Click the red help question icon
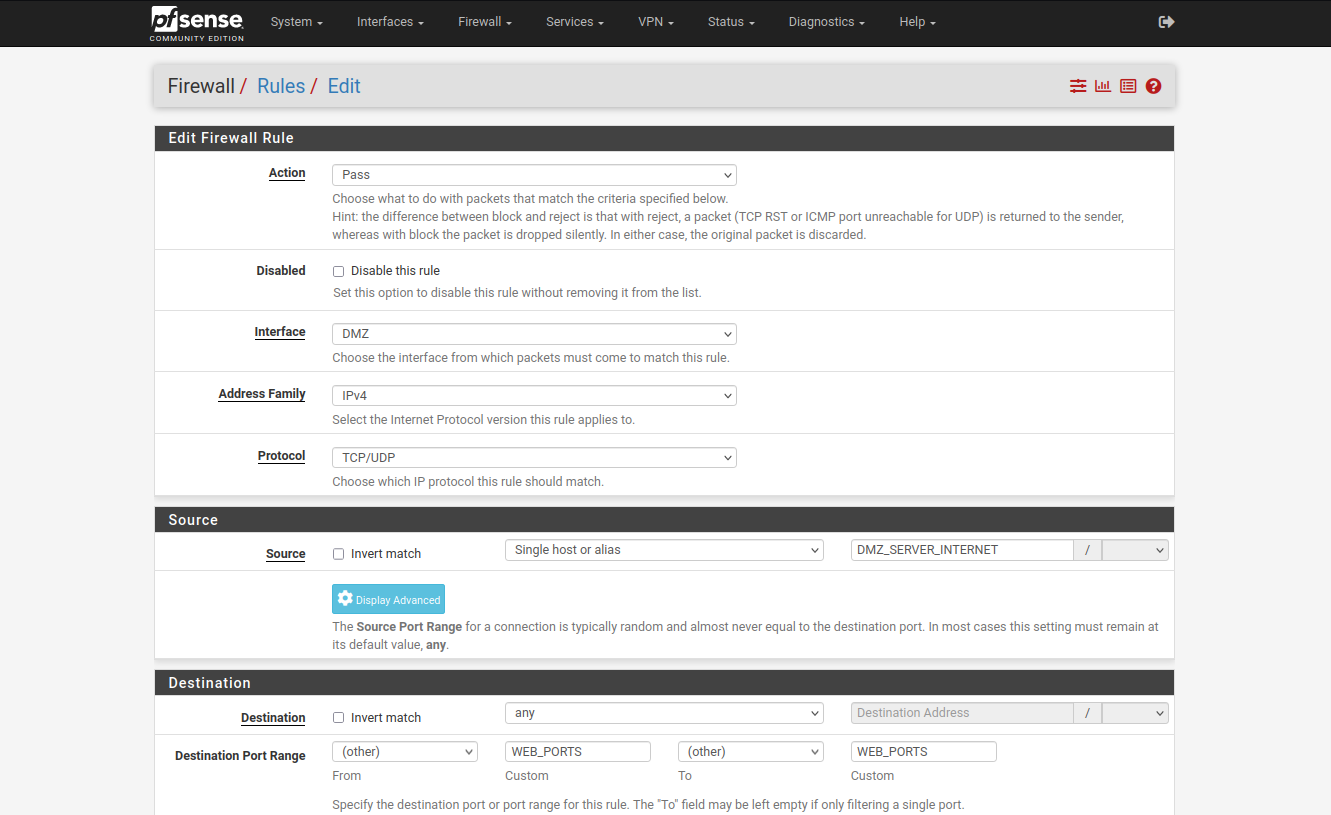 1153,86
